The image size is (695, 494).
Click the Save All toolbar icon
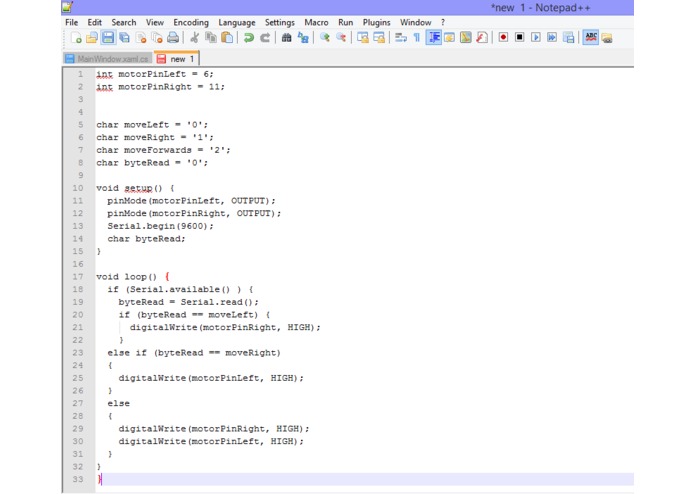(125, 38)
